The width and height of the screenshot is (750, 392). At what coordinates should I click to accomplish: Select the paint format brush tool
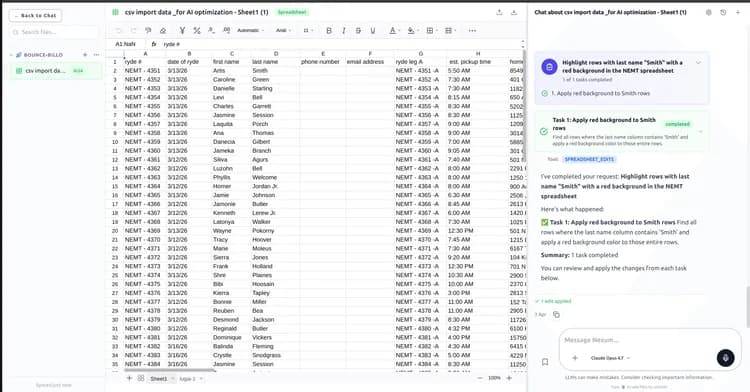coord(148,31)
